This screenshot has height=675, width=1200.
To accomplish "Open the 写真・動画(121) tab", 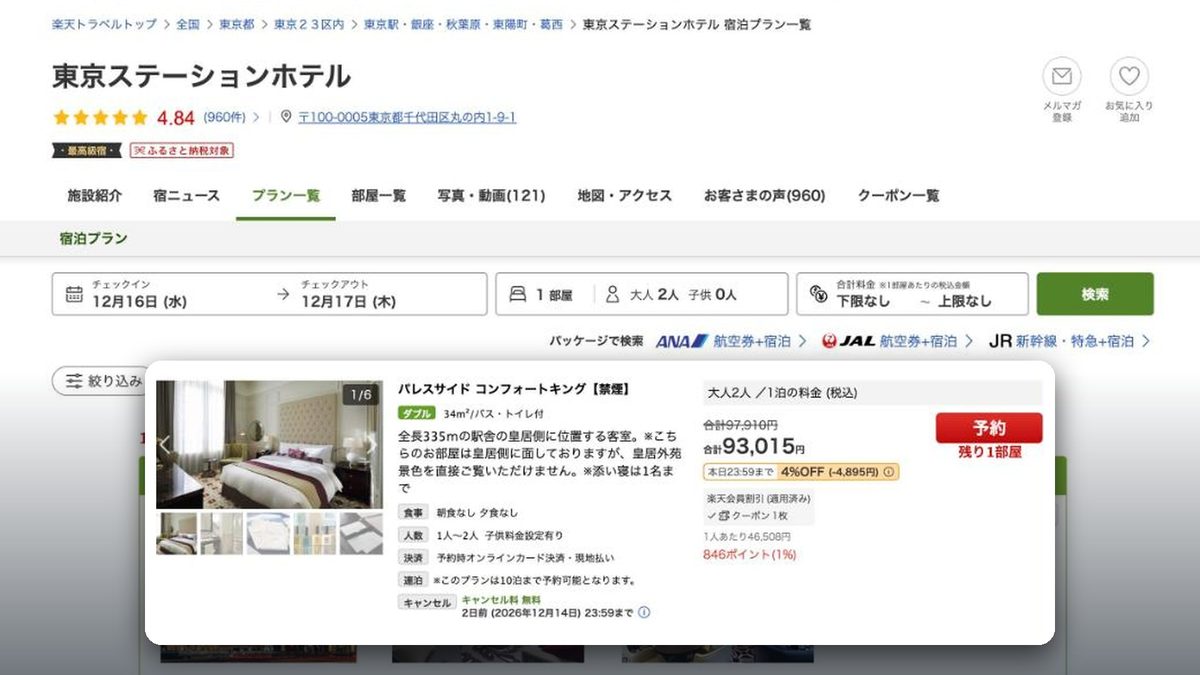I will 491,195.
